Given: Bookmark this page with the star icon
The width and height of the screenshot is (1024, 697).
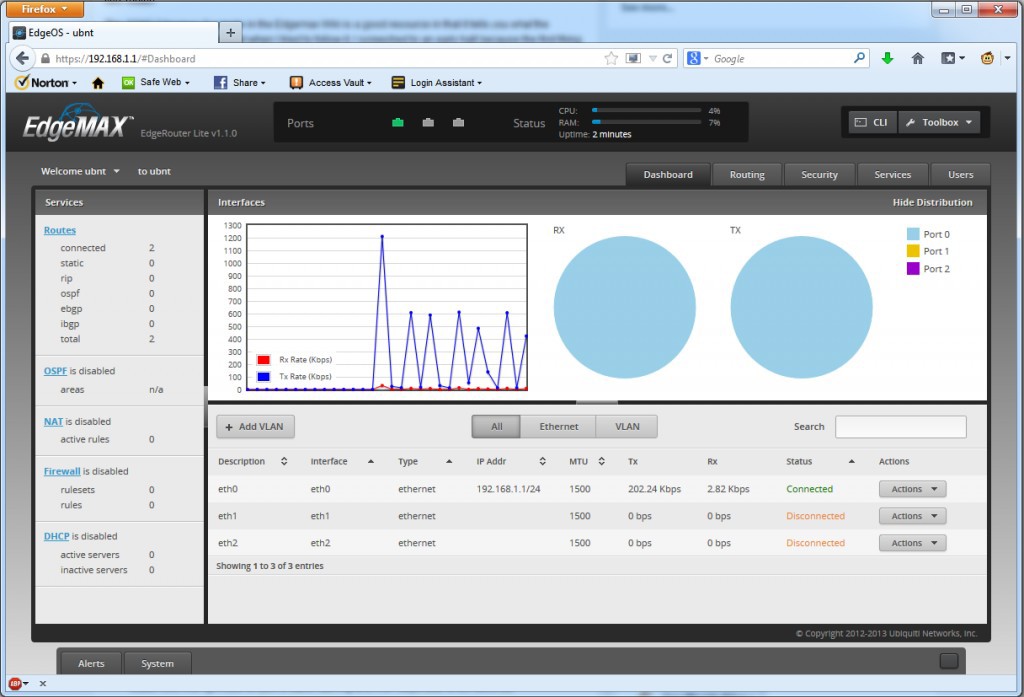Looking at the screenshot, I should coord(611,59).
